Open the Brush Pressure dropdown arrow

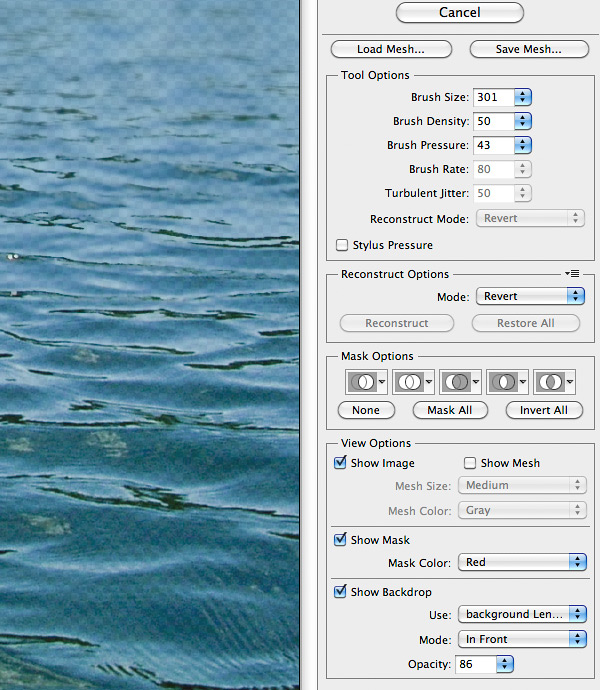(x=523, y=145)
